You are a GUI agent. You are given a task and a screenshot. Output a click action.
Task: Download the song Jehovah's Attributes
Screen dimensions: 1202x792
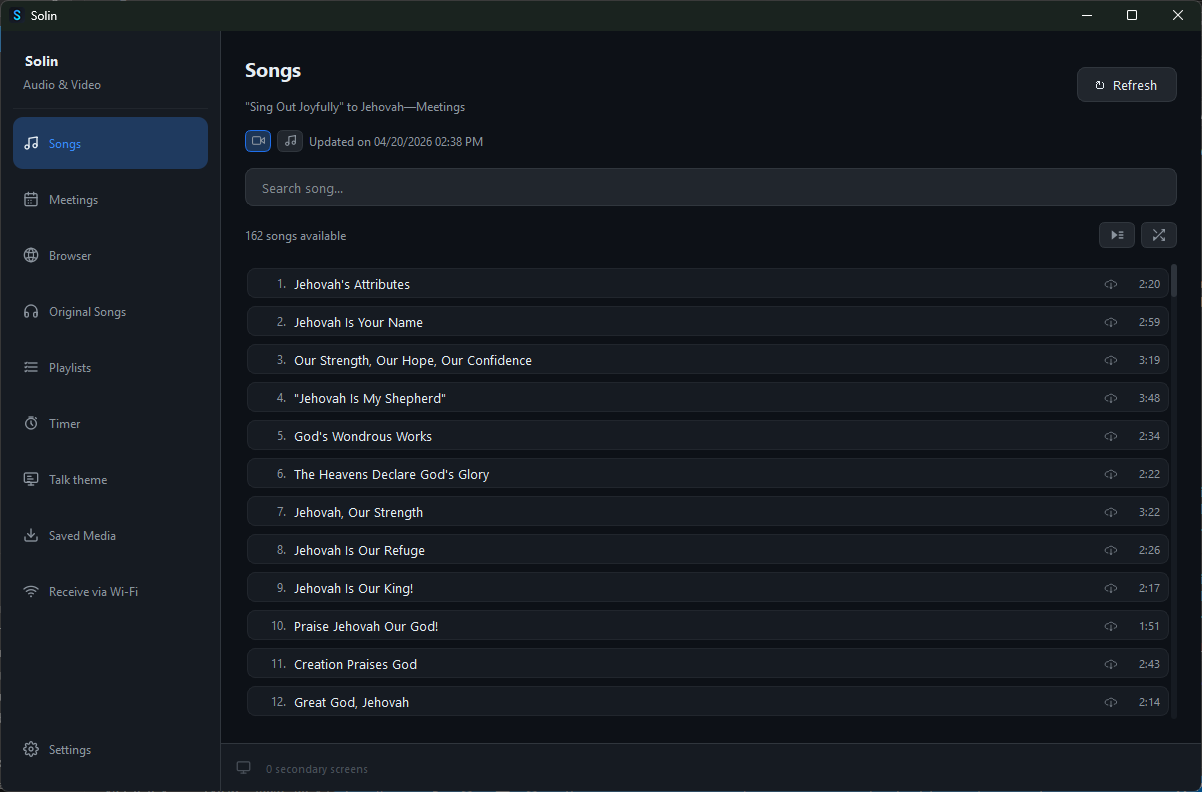pyautogui.click(x=1111, y=284)
